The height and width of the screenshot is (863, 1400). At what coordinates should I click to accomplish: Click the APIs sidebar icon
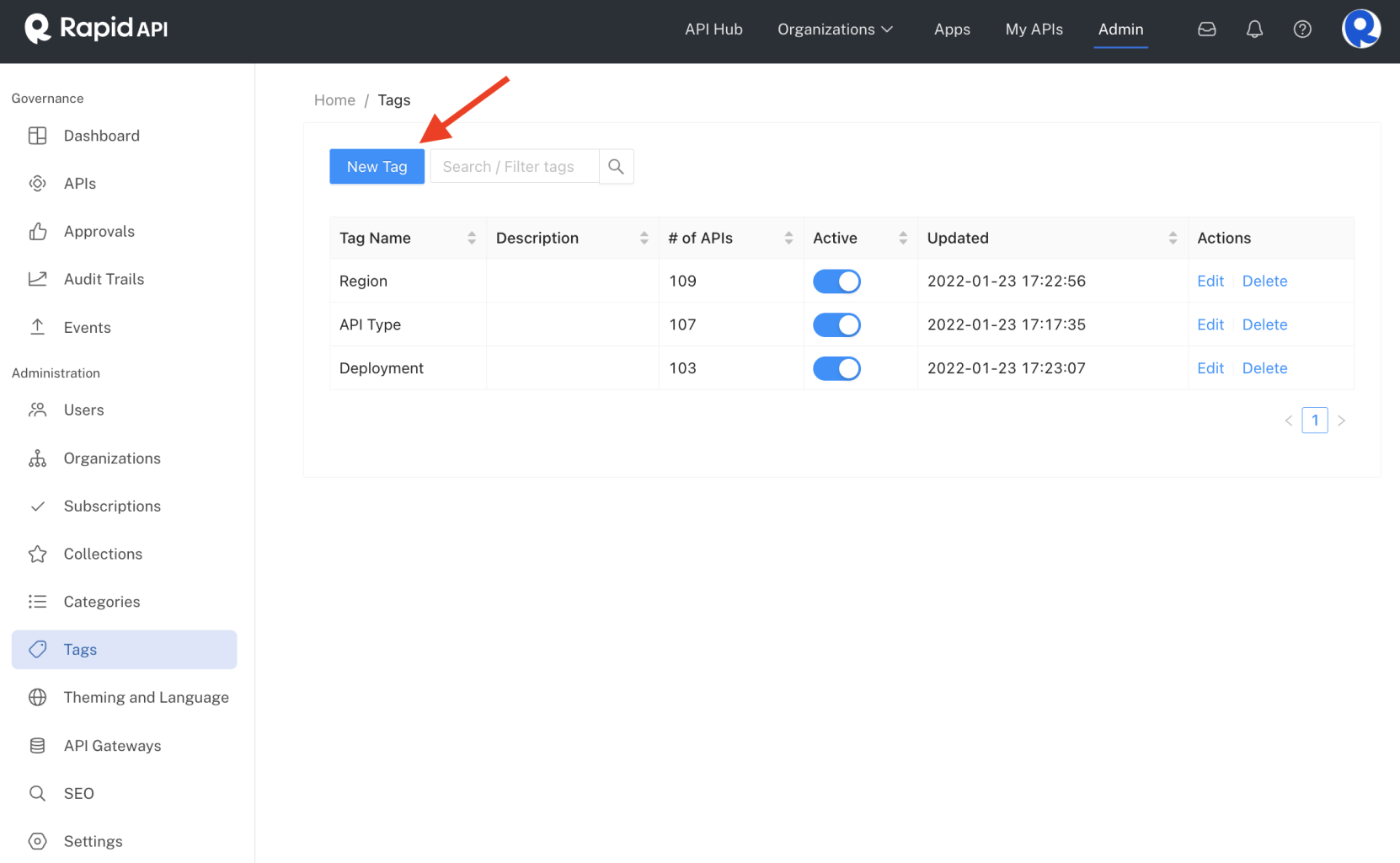tap(37, 184)
